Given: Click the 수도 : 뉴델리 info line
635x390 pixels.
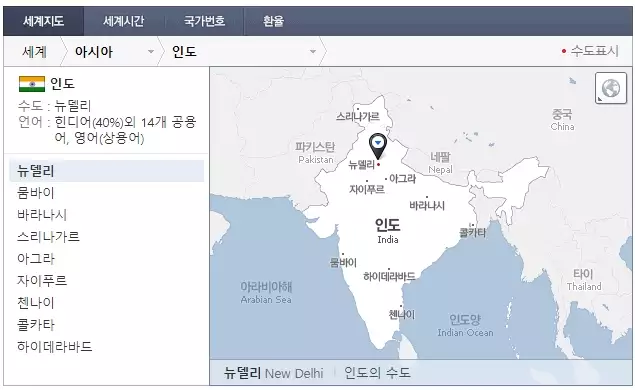Looking at the screenshot, I should (54, 106).
